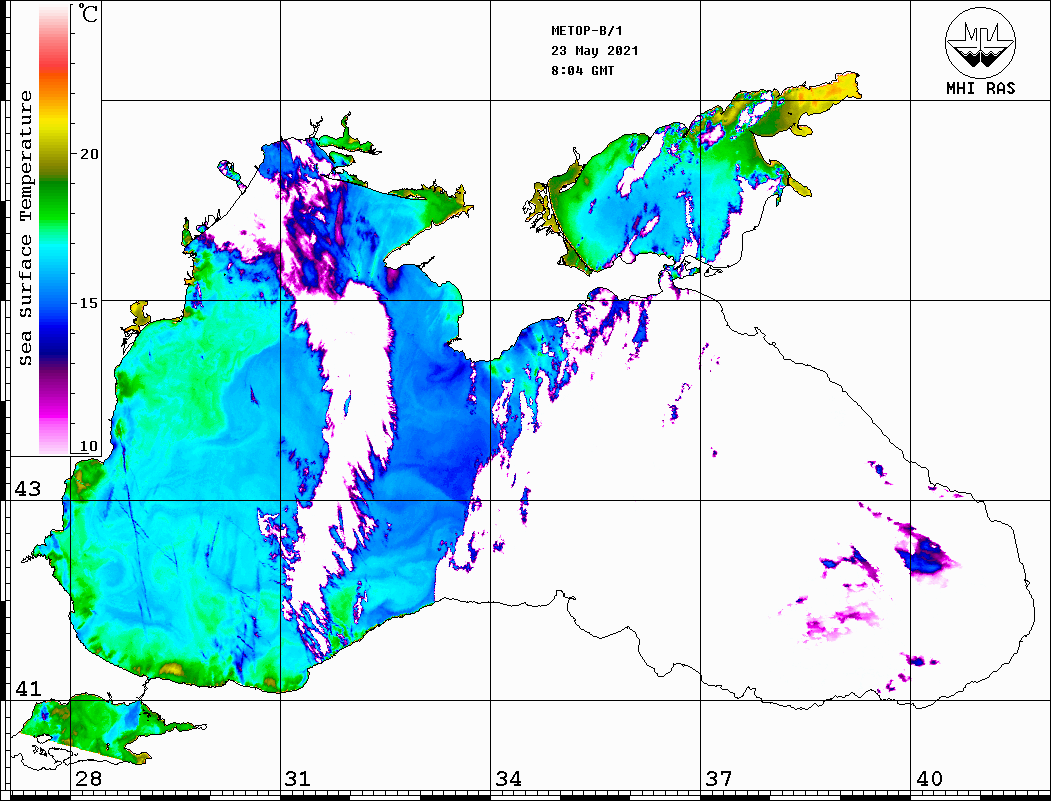
Task: Click longitude label 31
Action: tap(298, 778)
